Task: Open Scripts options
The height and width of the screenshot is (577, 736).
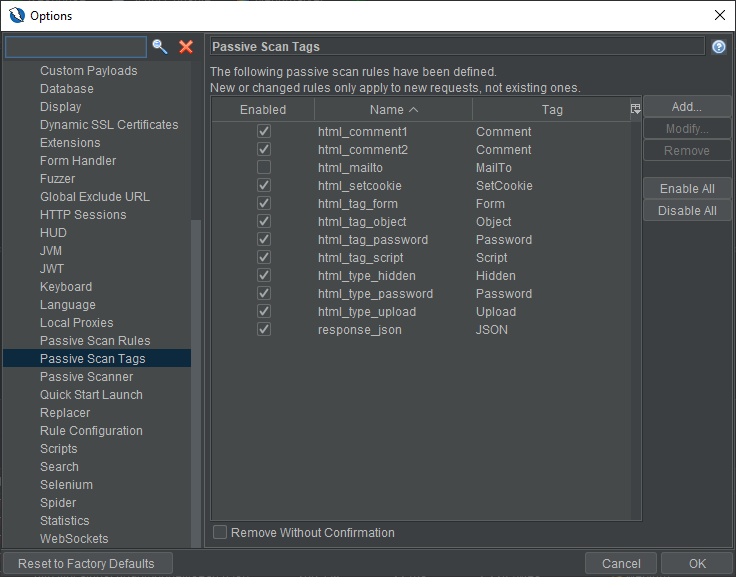Action: (59, 448)
